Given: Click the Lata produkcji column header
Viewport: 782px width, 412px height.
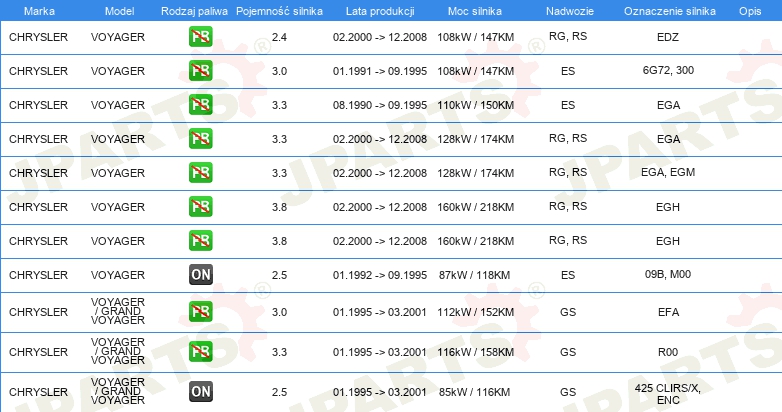Looking at the screenshot, I should (x=380, y=11).
